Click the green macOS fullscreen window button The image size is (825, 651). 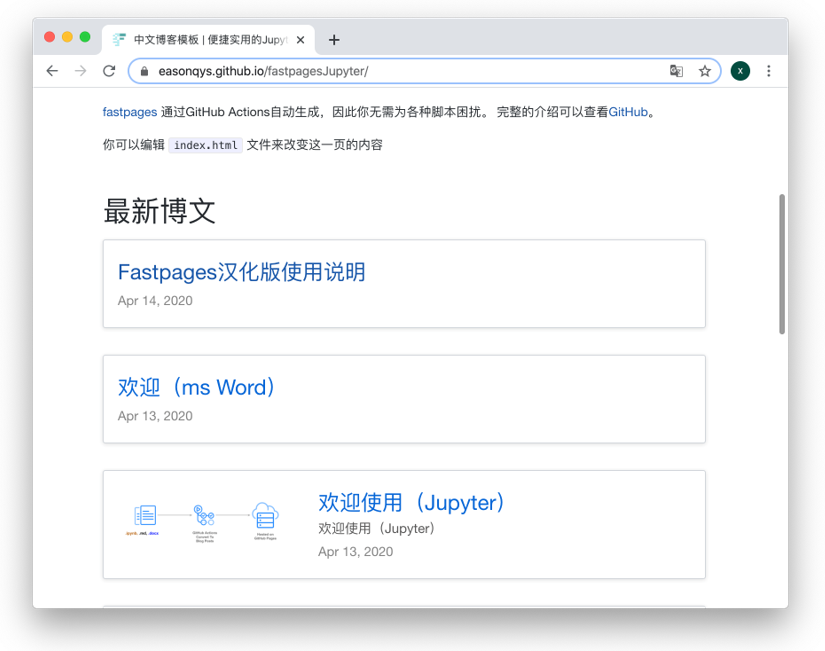point(85,37)
